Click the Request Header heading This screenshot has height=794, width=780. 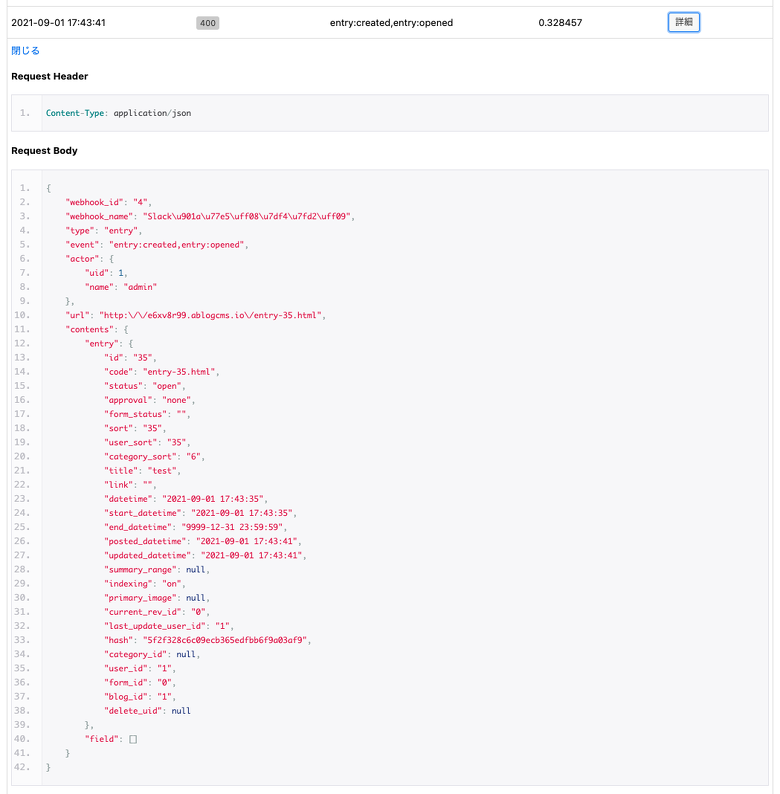(x=49, y=76)
